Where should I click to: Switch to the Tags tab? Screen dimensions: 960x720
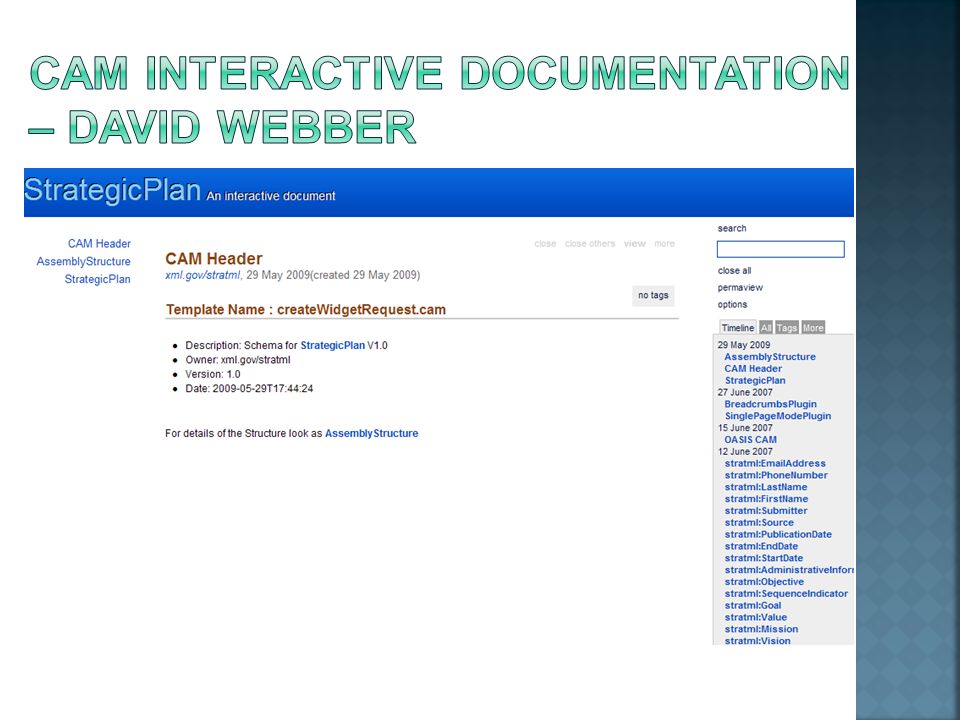(787, 328)
